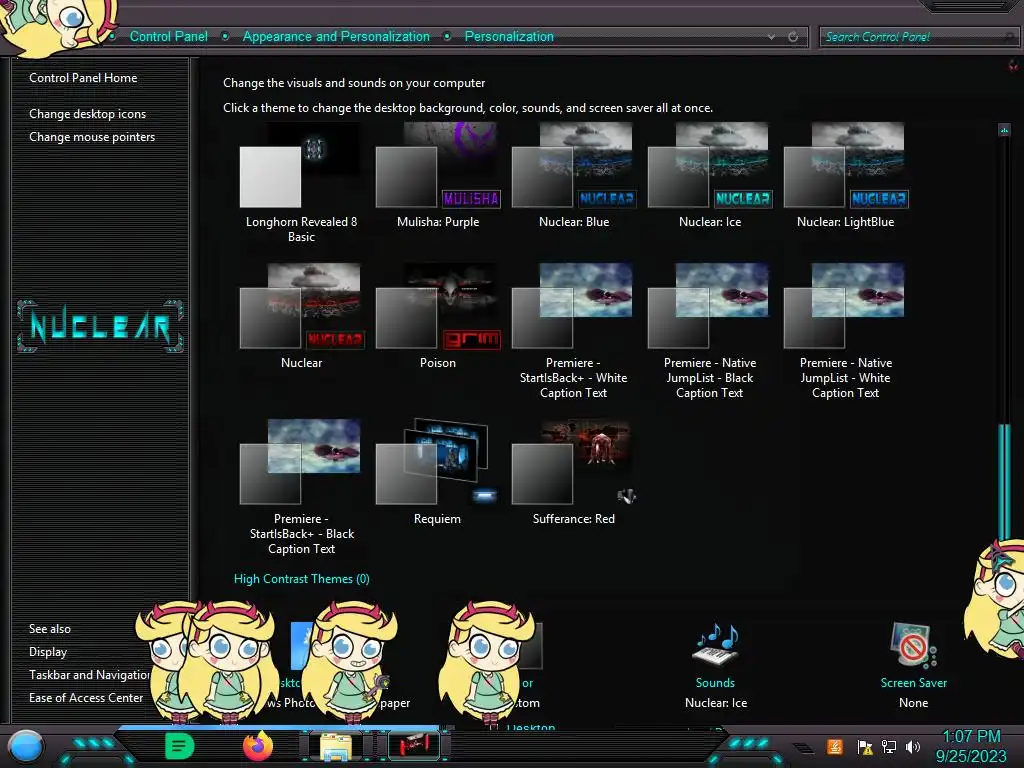Image resolution: width=1024 pixels, height=768 pixels.
Task: Apply Premiere StartIsBack+ White Caption Text theme
Action: 573,332
